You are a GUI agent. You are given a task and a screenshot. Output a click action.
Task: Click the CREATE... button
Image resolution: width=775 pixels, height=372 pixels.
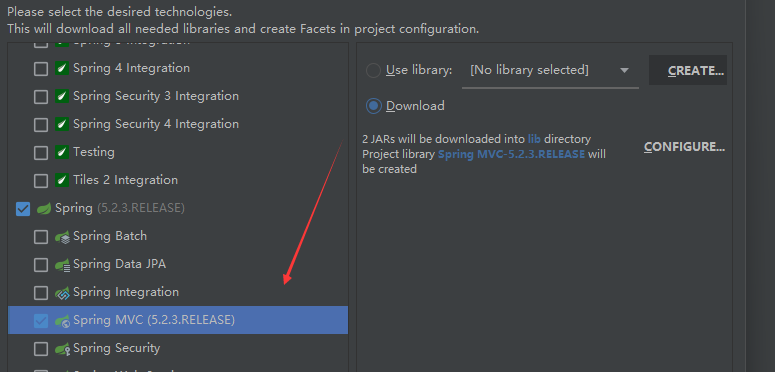tap(688, 70)
